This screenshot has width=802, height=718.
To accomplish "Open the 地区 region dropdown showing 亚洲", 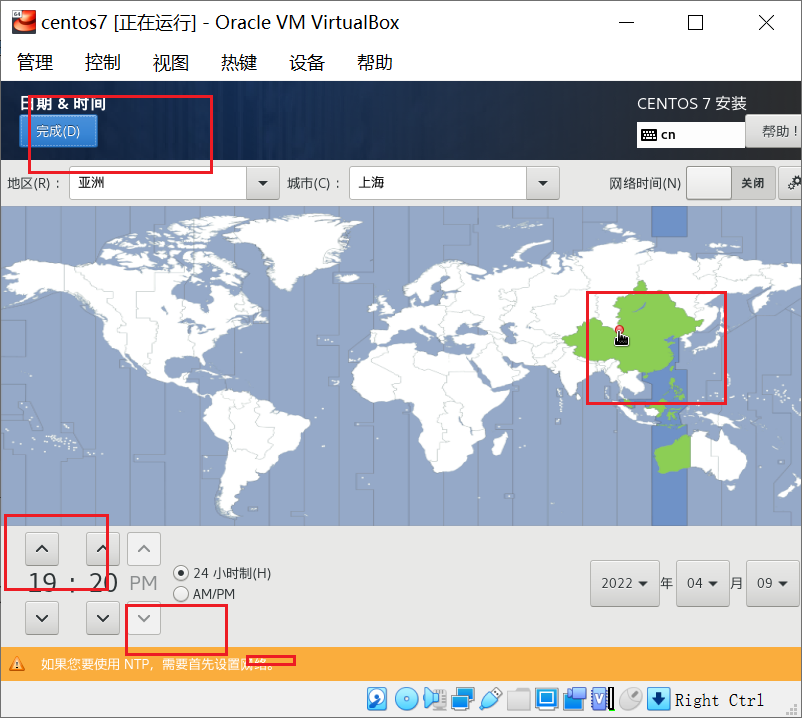I will 174,183.
